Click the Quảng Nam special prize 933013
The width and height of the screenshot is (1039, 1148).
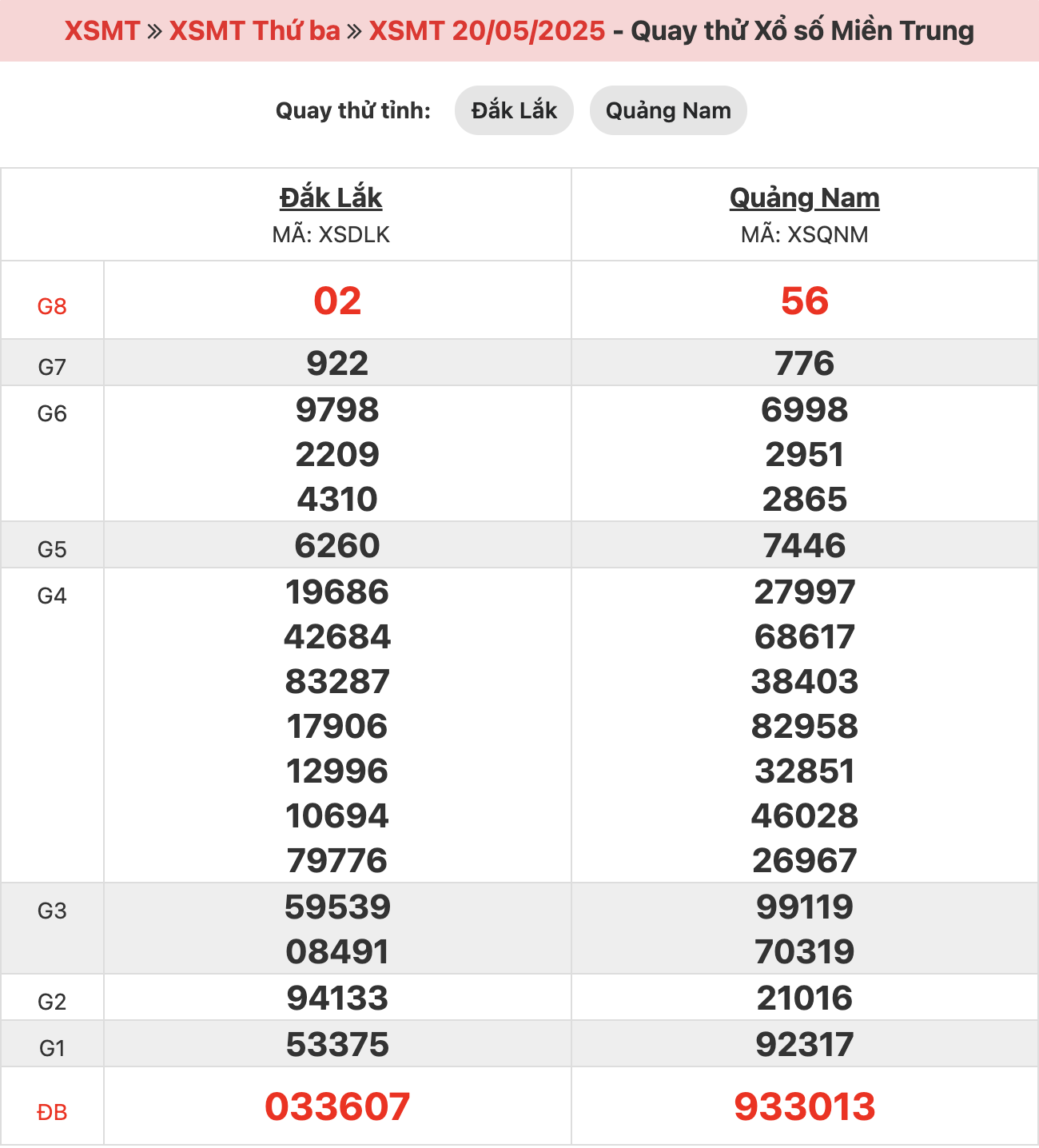coord(805,1107)
